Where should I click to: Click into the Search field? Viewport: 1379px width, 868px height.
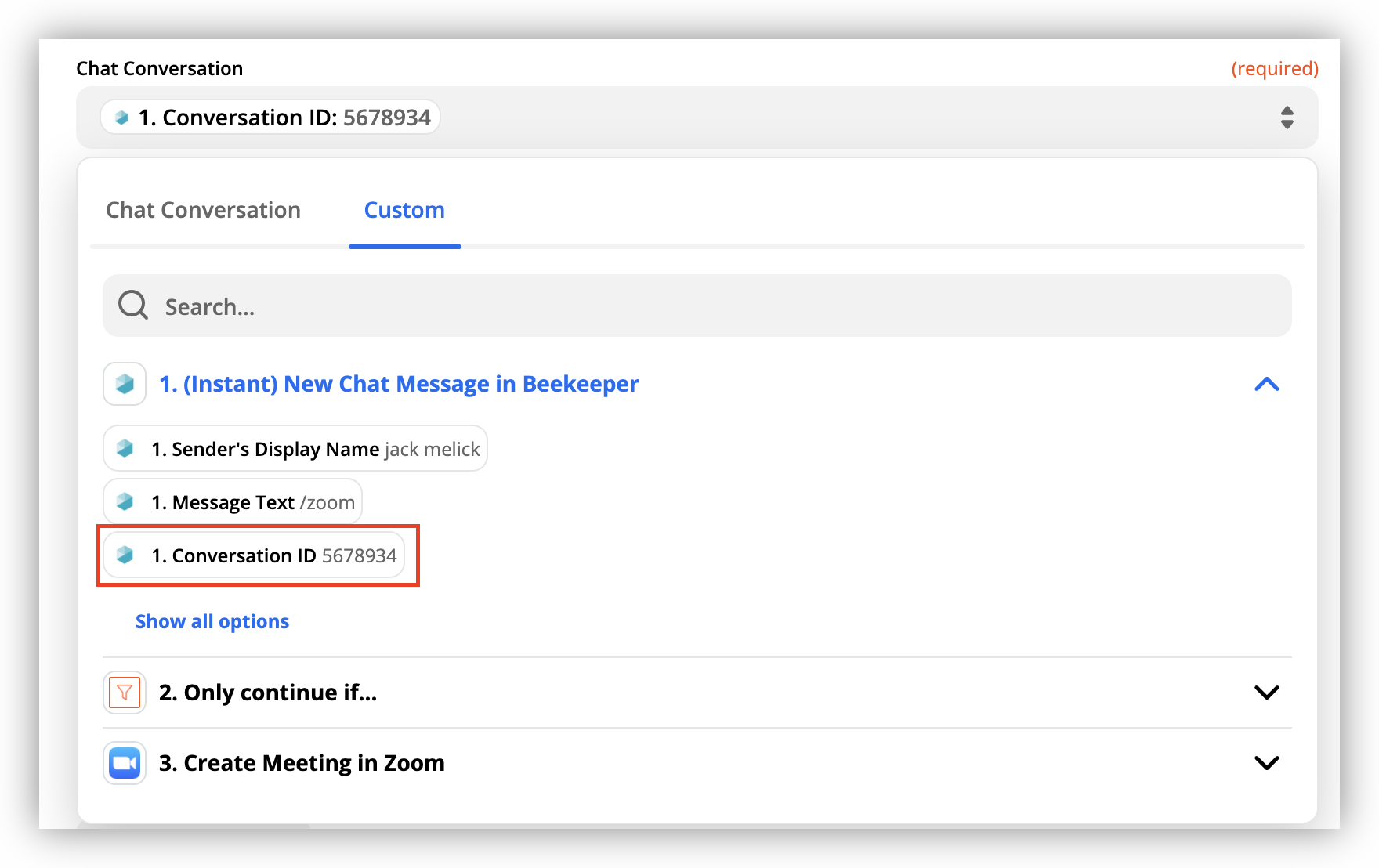(x=697, y=306)
